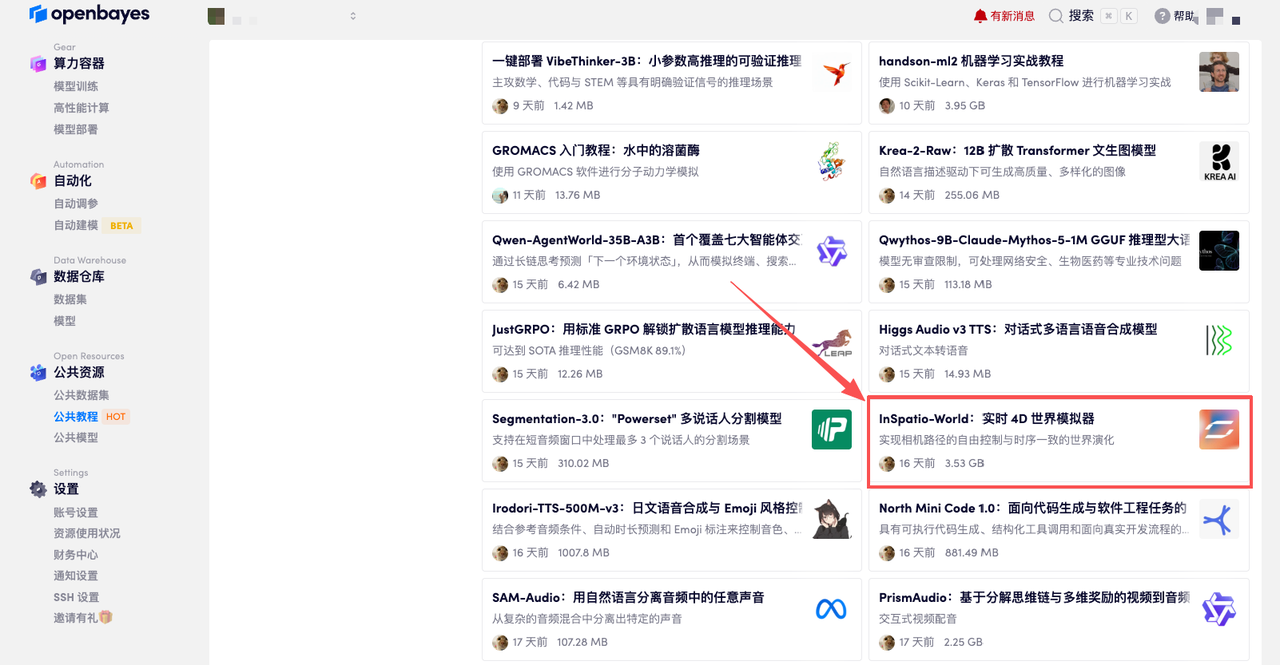Open 高性能计算 in the sidebar
Image resolution: width=1280 pixels, height=665 pixels.
click(82, 108)
